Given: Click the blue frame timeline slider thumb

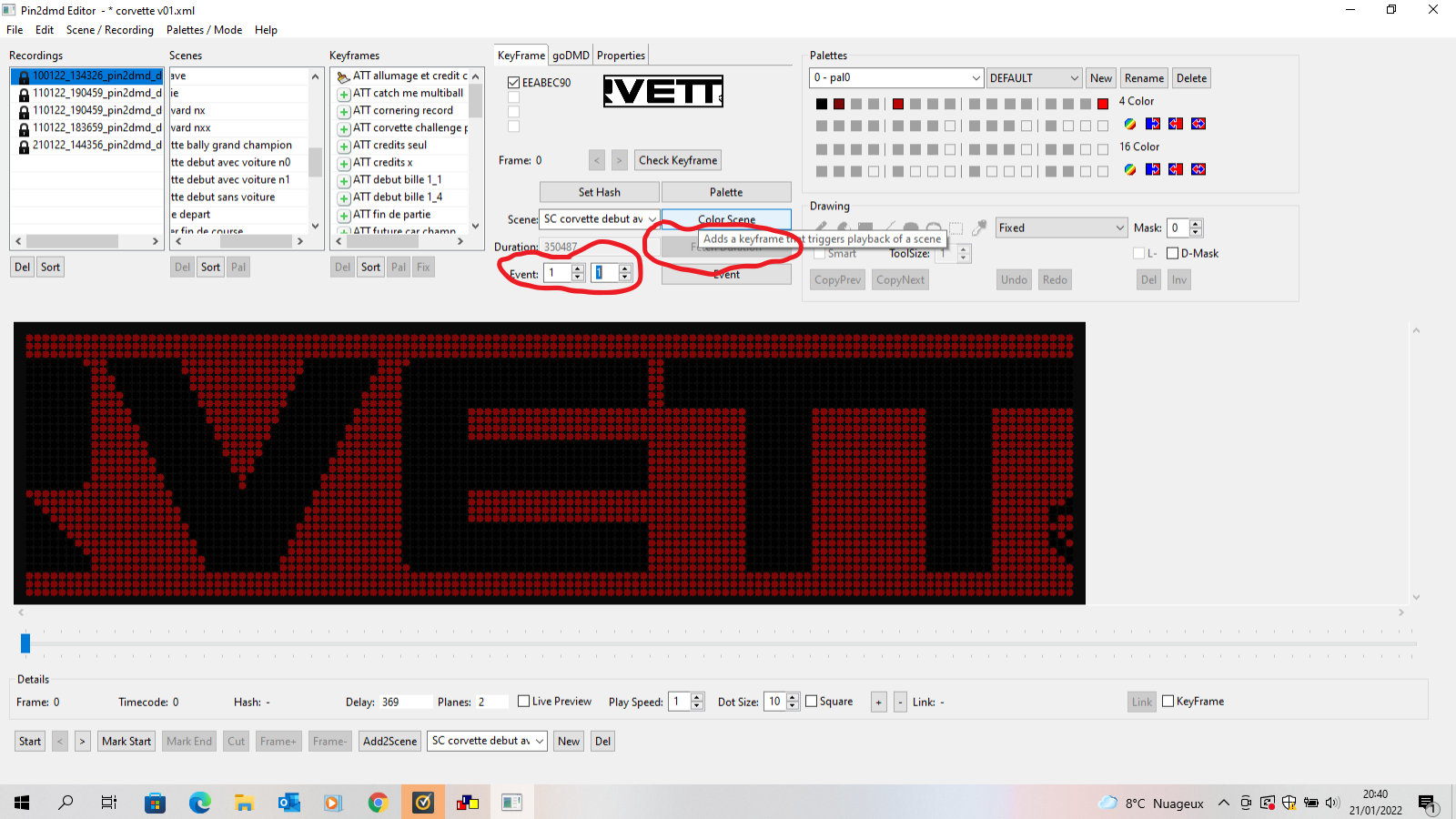Looking at the screenshot, I should [25, 643].
